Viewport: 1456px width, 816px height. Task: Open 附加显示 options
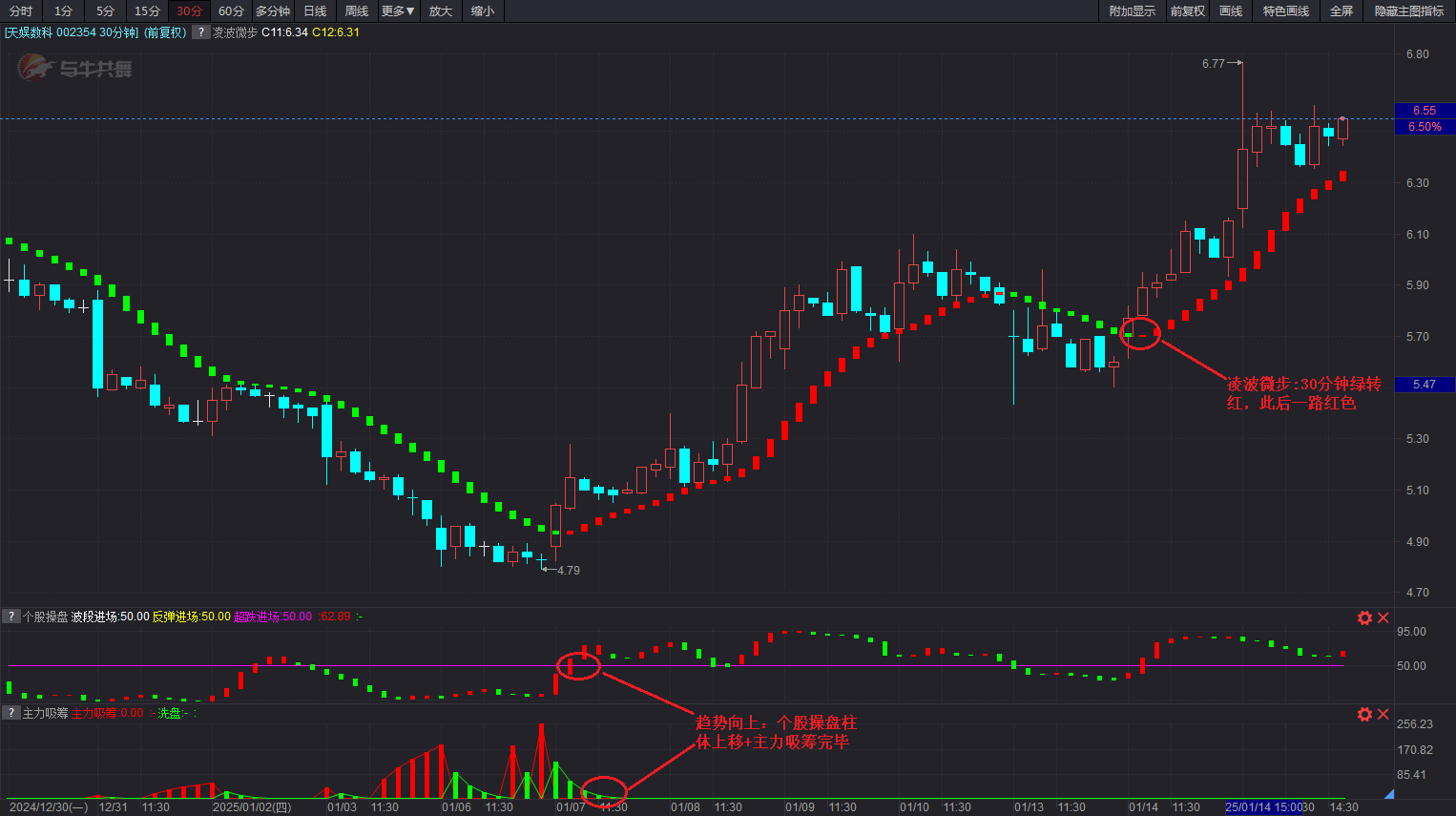1132,11
